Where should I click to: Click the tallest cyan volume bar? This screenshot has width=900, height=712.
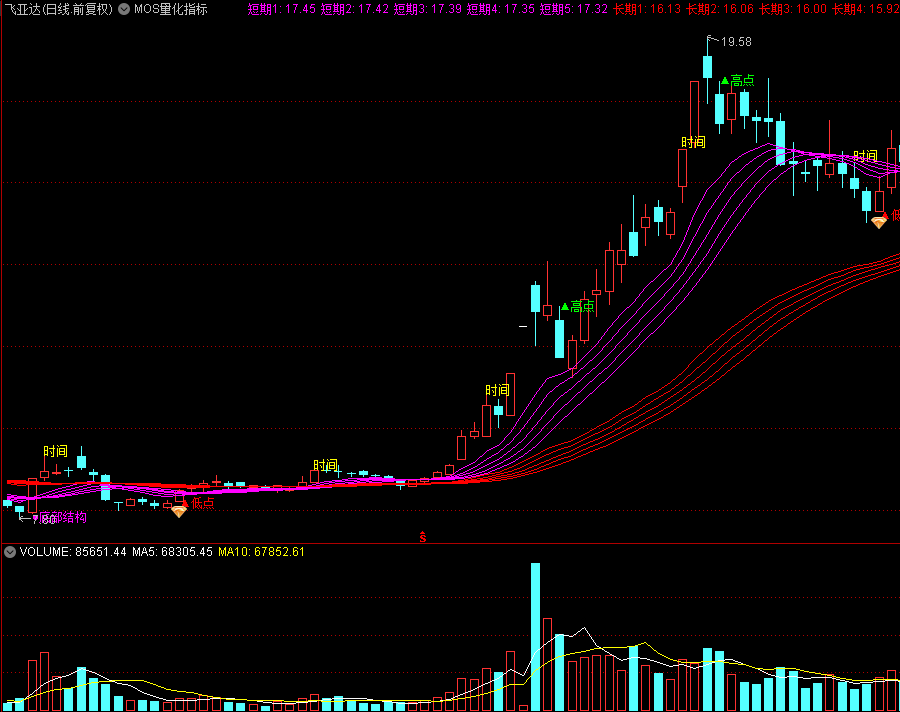click(x=536, y=637)
